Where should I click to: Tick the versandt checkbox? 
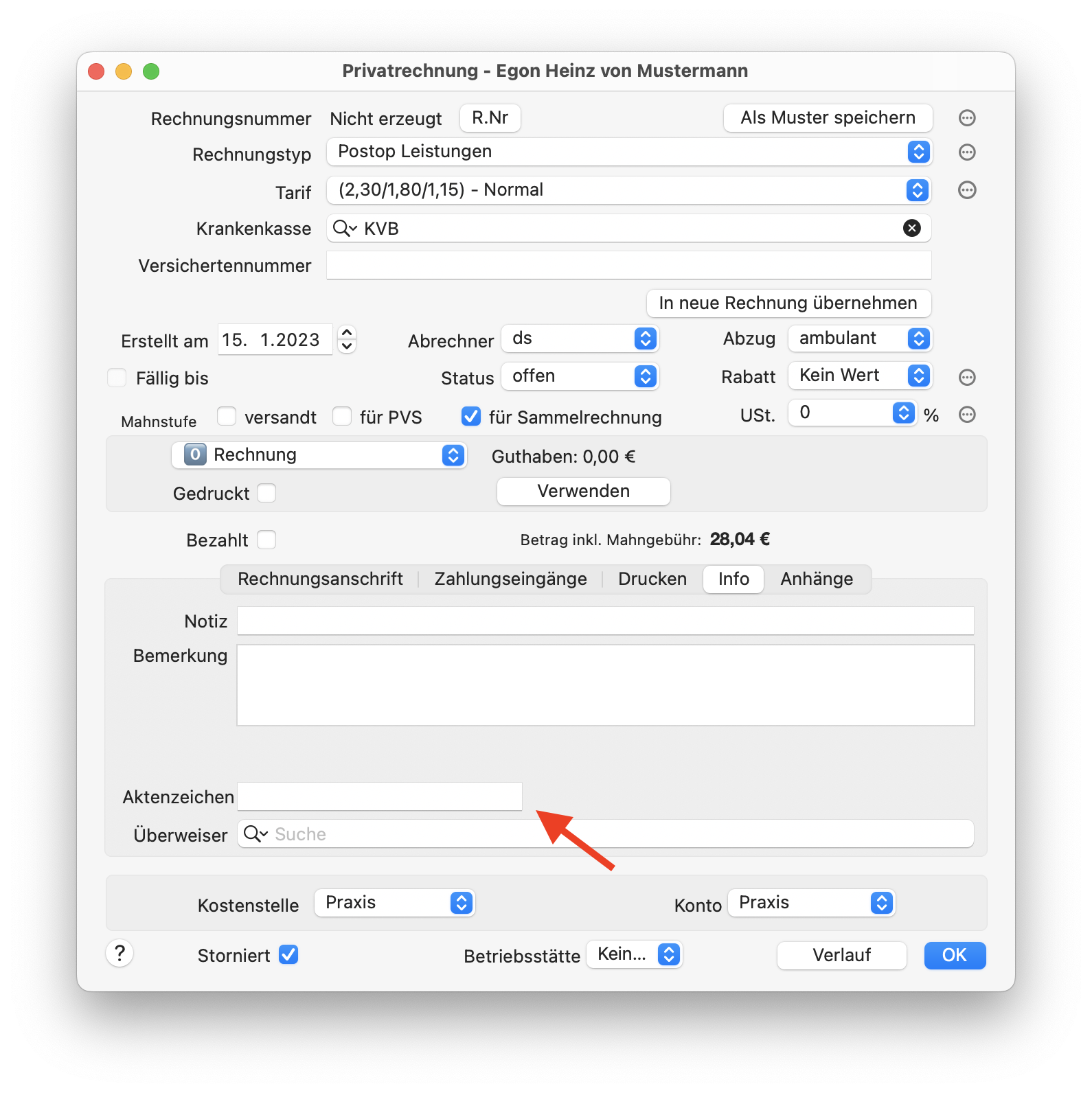[227, 416]
